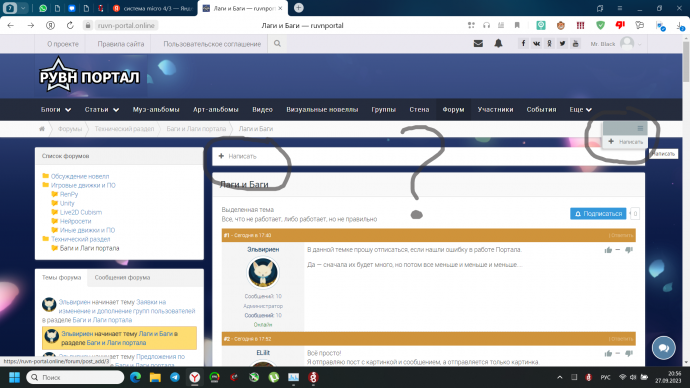Open the Участники menu item
The width and height of the screenshot is (690, 388).
tap(495, 110)
